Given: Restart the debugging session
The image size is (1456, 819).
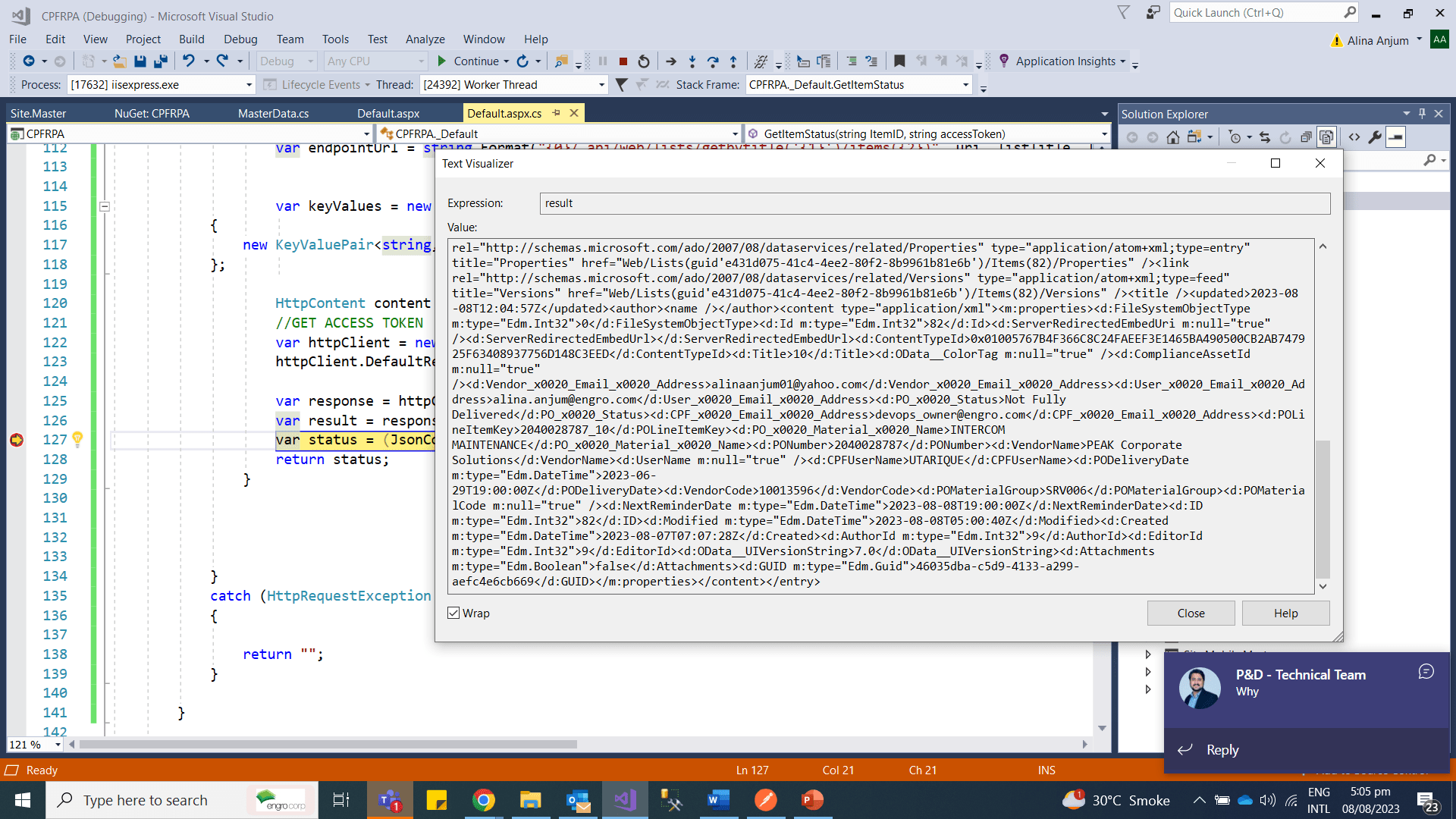Looking at the screenshot, I should [x=644, y=61].
